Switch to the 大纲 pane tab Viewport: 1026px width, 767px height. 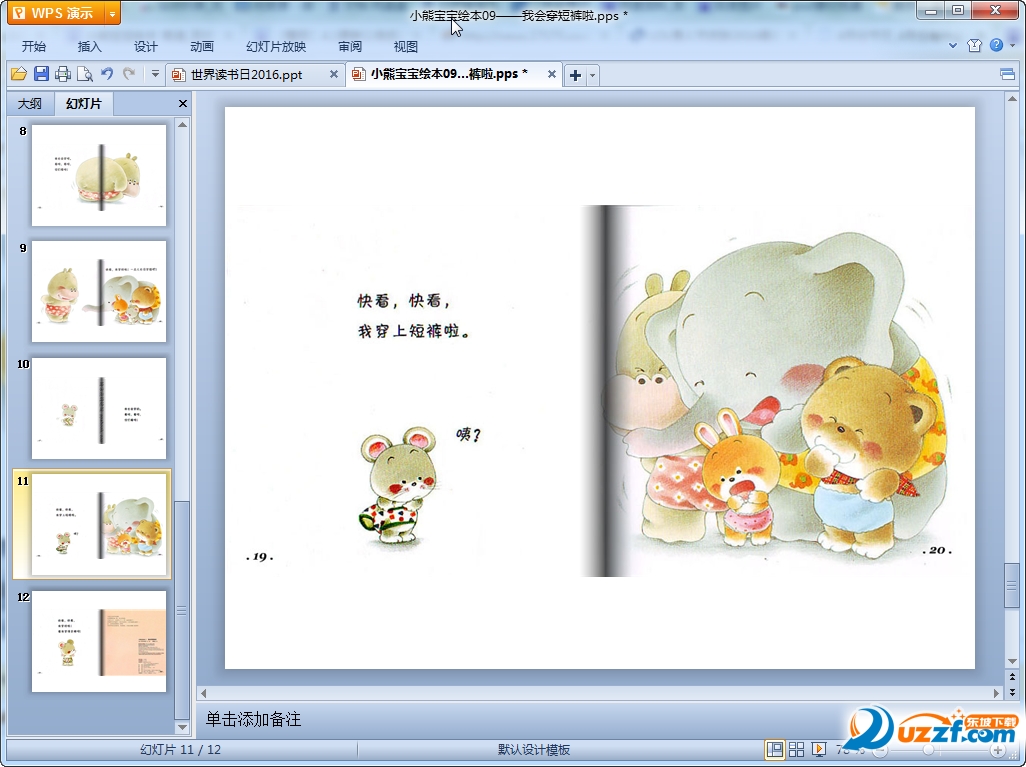[x=29, y=103]
